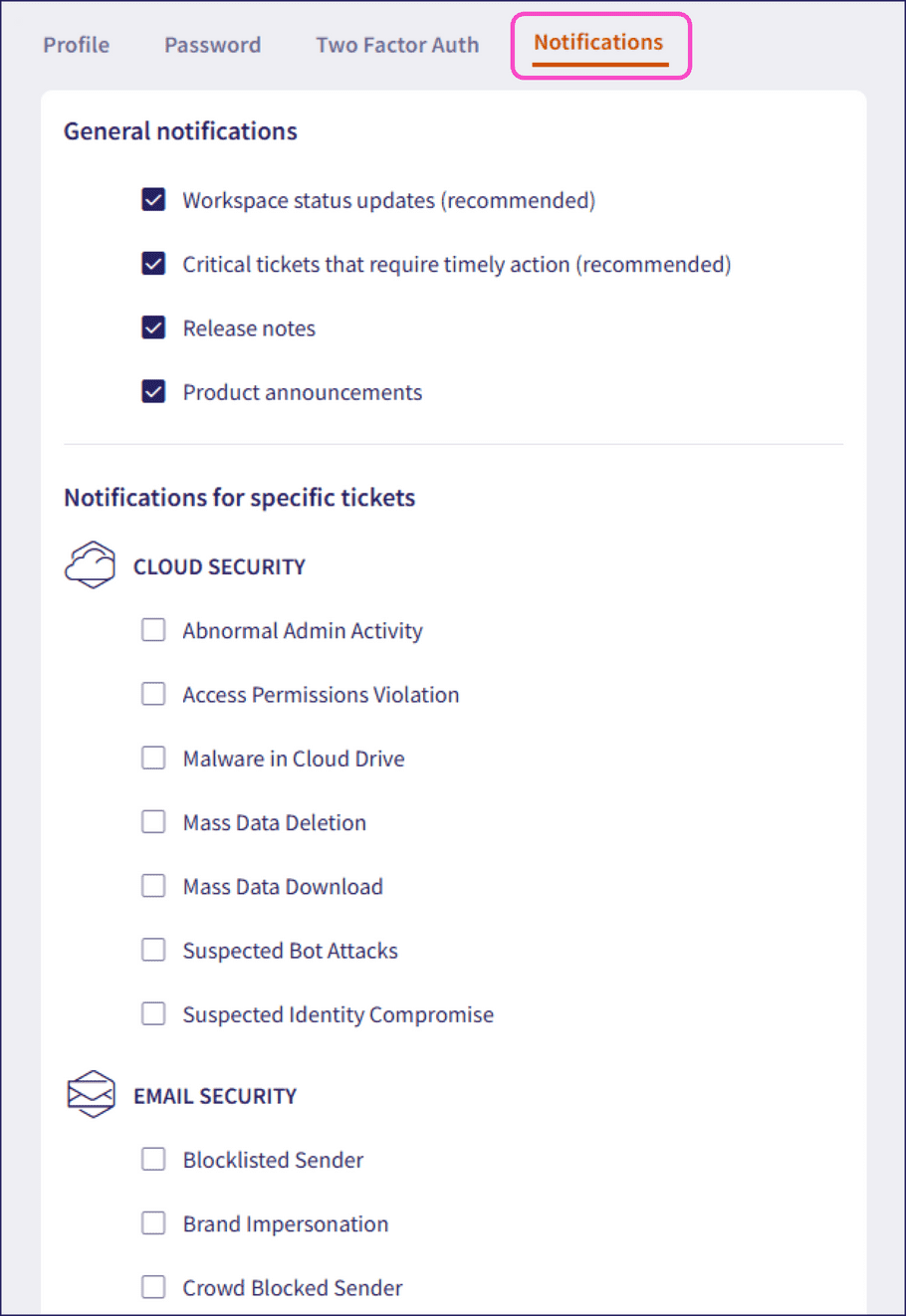
Task: Enable Malware in Cloud Drive alerts
Action: point(153,758)
